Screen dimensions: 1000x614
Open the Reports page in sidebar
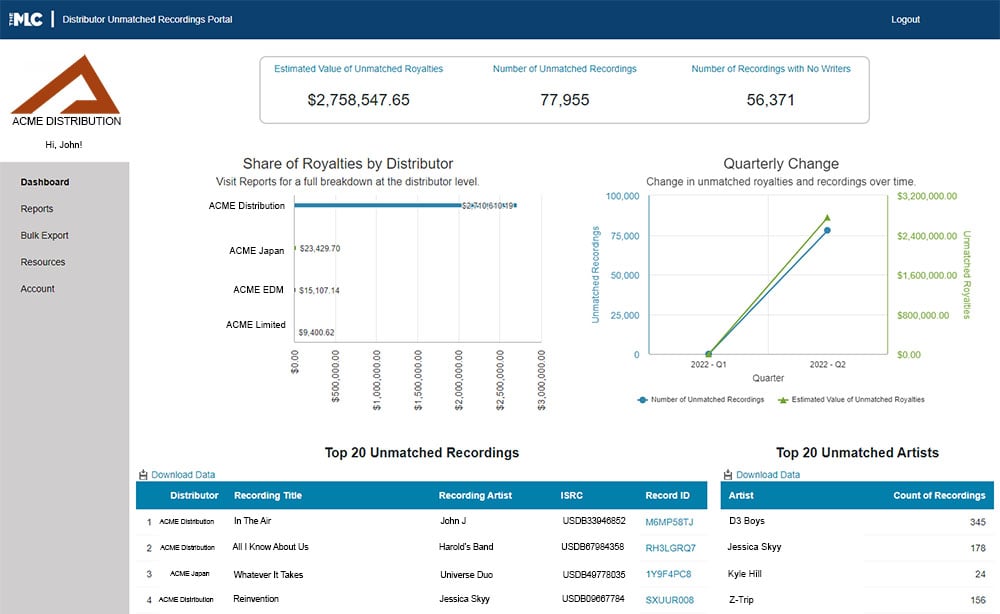coord(37,209)
